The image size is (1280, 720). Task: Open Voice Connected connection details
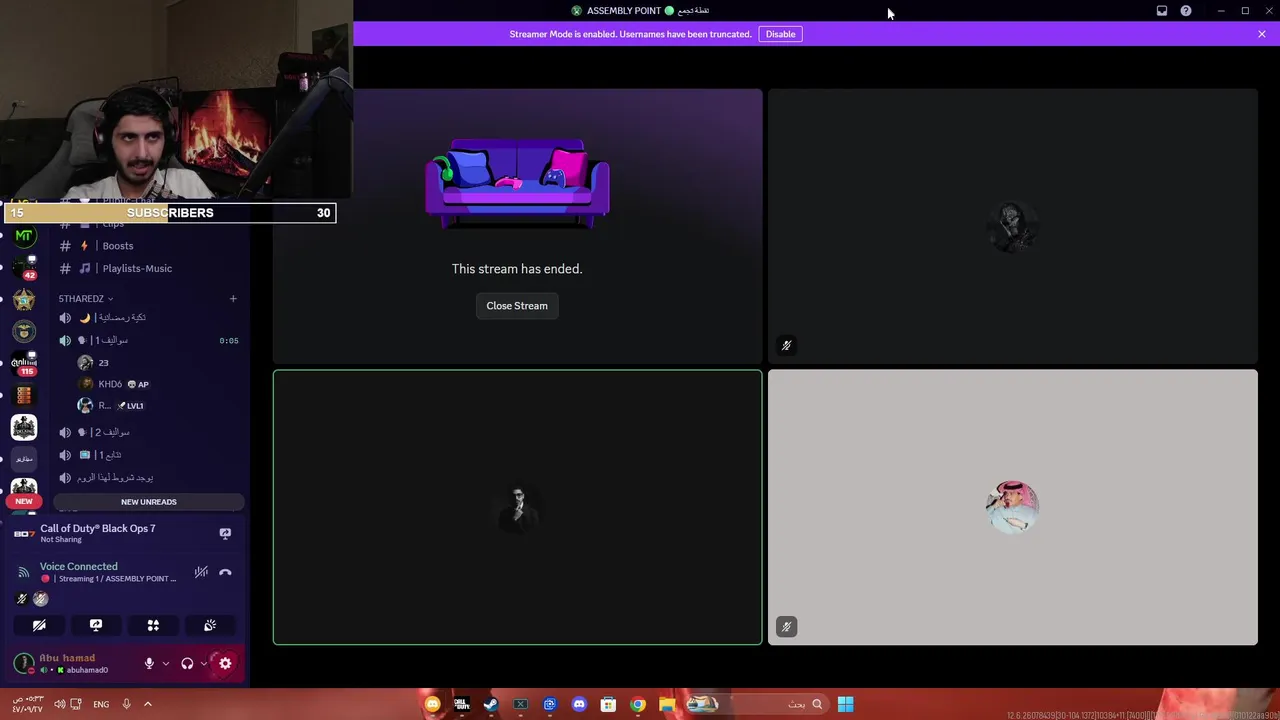tap(79, 566)
